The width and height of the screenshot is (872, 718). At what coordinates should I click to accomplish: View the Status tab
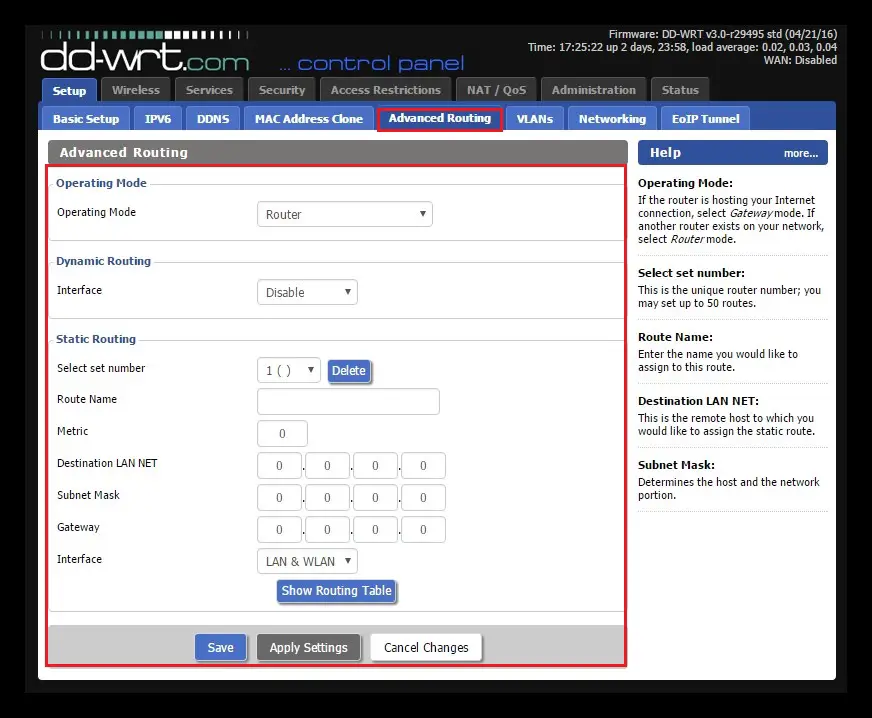tap(680, 90)
